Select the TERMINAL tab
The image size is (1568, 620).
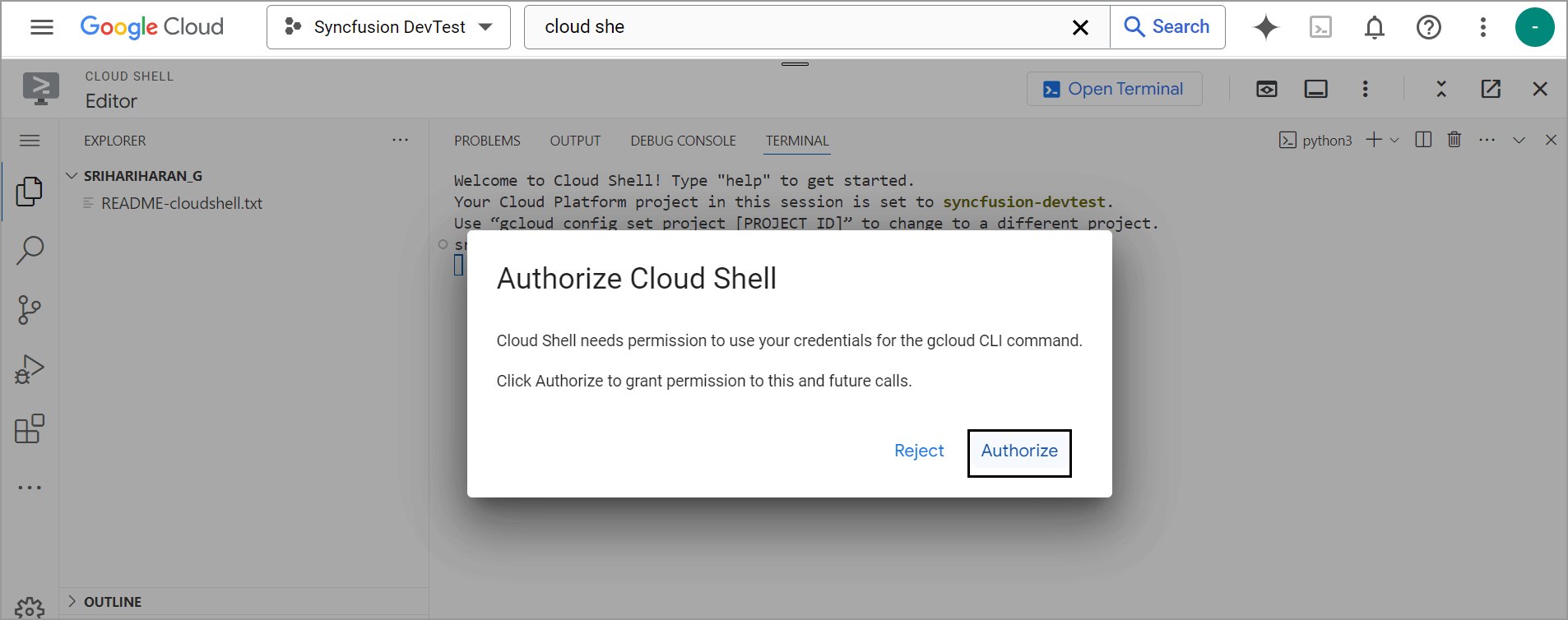797,141
